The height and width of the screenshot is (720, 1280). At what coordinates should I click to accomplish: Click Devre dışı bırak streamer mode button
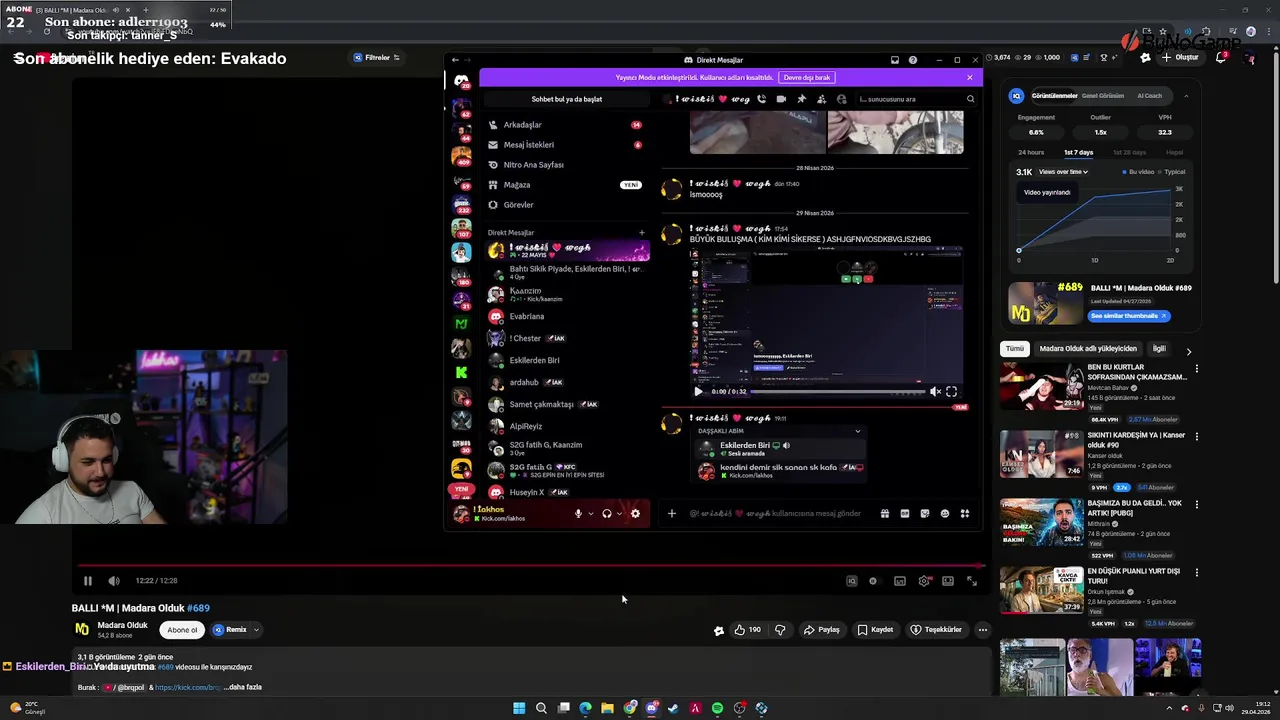tap(807, 77)
